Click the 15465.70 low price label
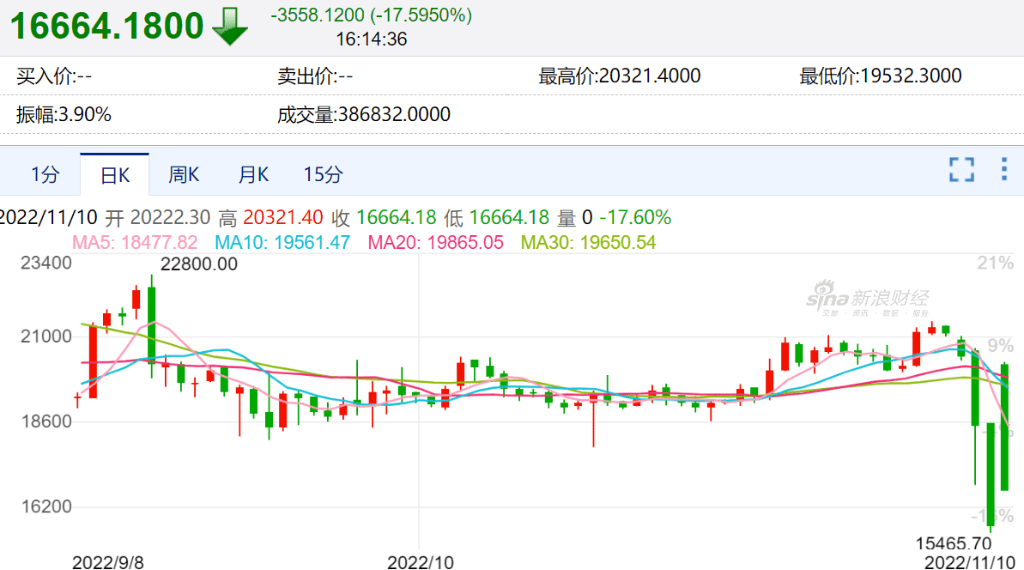1024x570 pixels. 953,543
